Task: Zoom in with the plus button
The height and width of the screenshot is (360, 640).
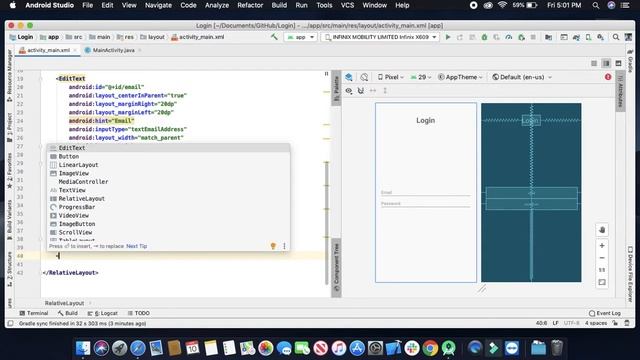Action: tap(602, 246)
